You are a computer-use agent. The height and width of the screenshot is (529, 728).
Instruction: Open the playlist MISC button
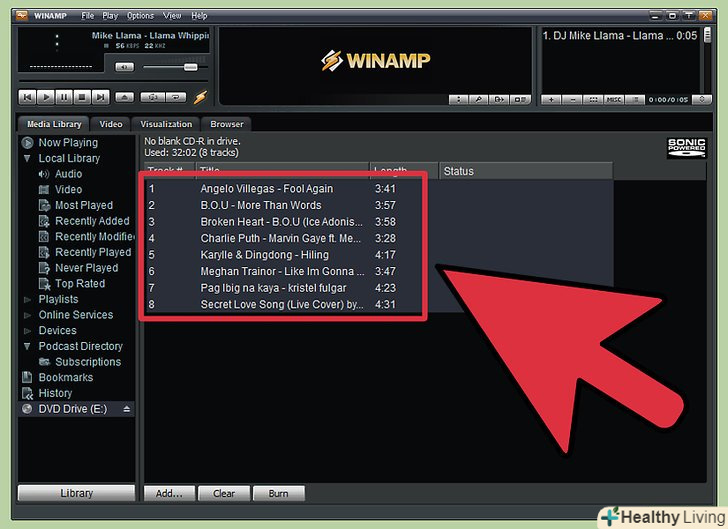614,99
